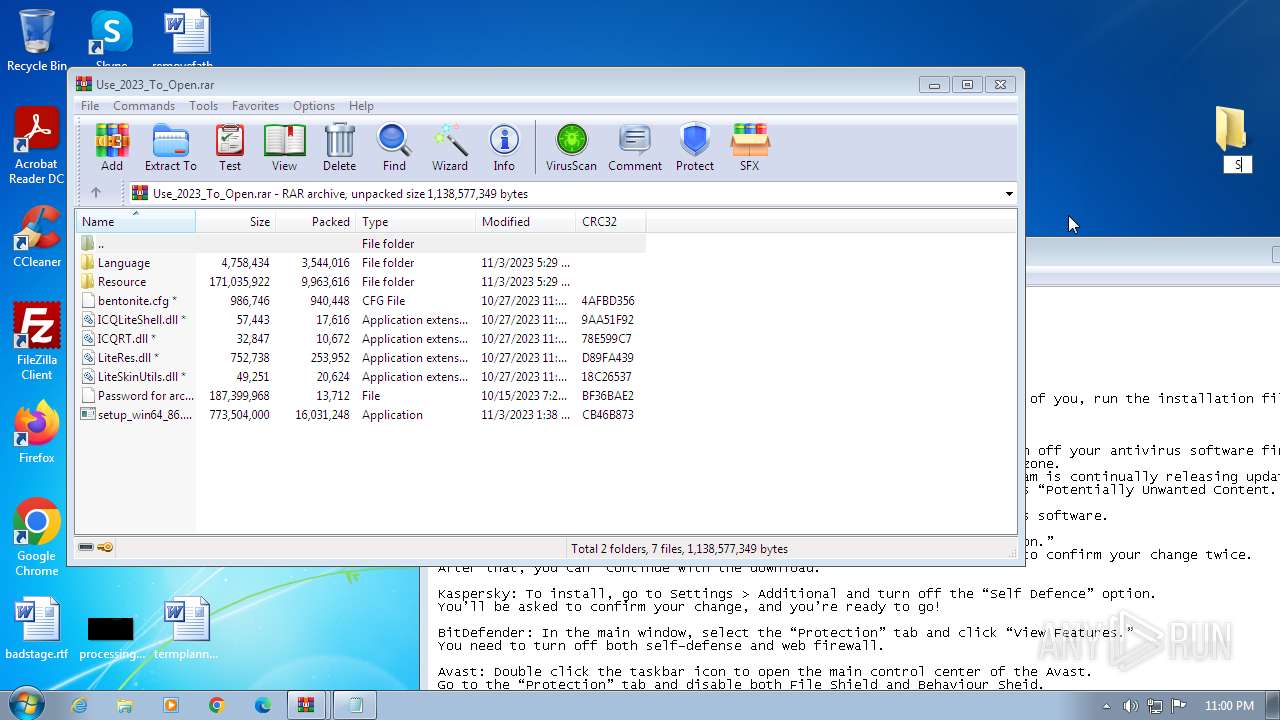This screenshot has height=720, width=1280.
Task: Select the Resource folder row
Action: pos(361,281)
